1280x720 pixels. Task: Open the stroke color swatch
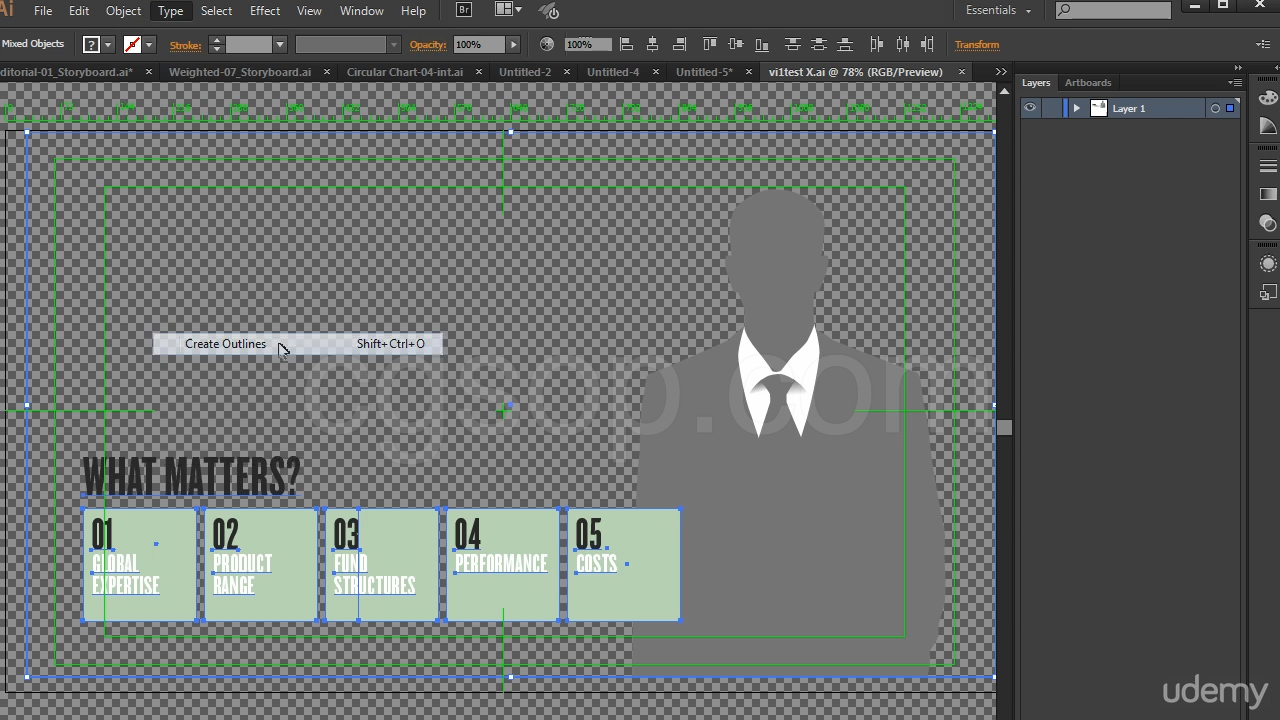[132, 44]
